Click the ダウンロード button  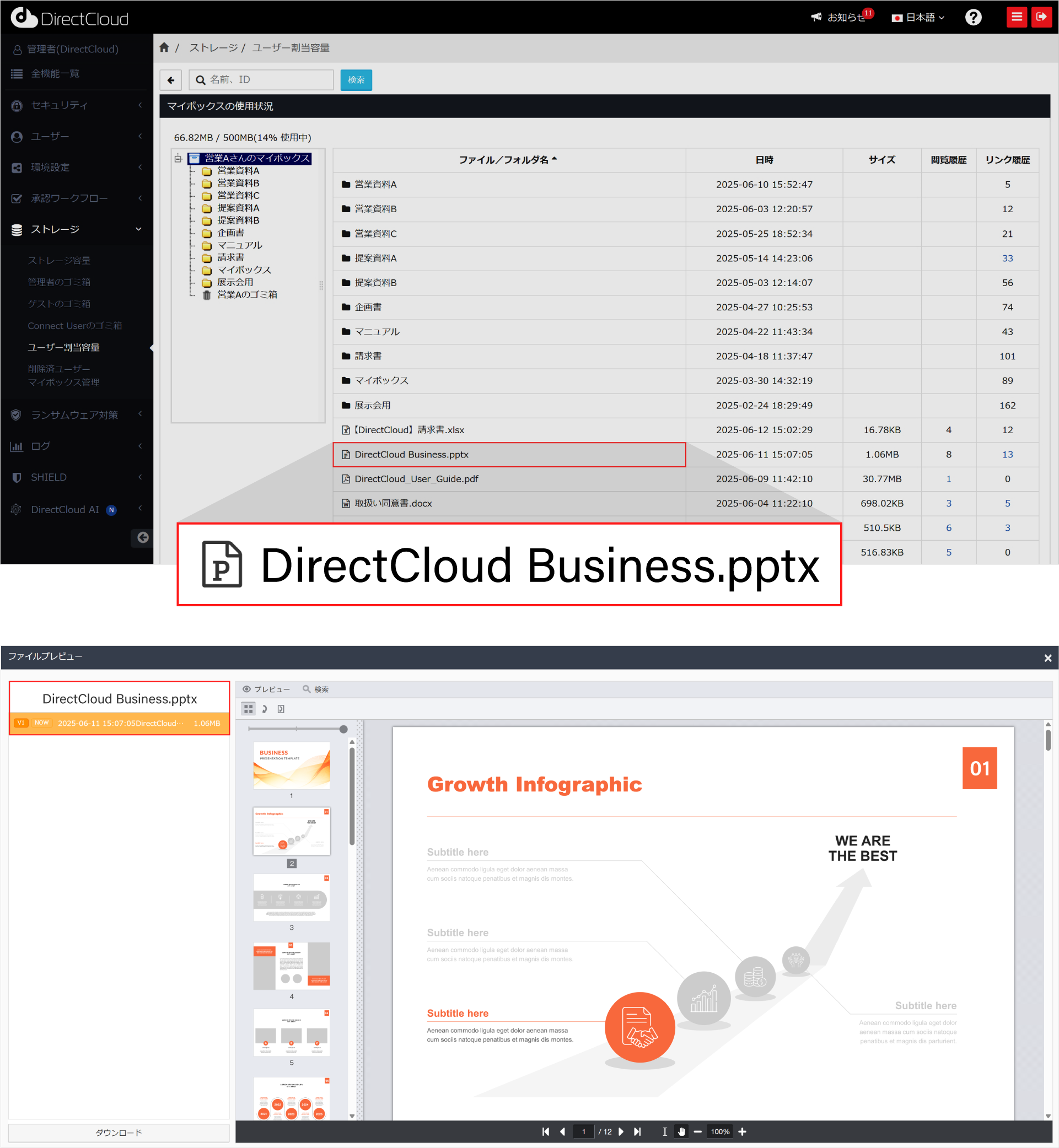tap(119, 1133)
